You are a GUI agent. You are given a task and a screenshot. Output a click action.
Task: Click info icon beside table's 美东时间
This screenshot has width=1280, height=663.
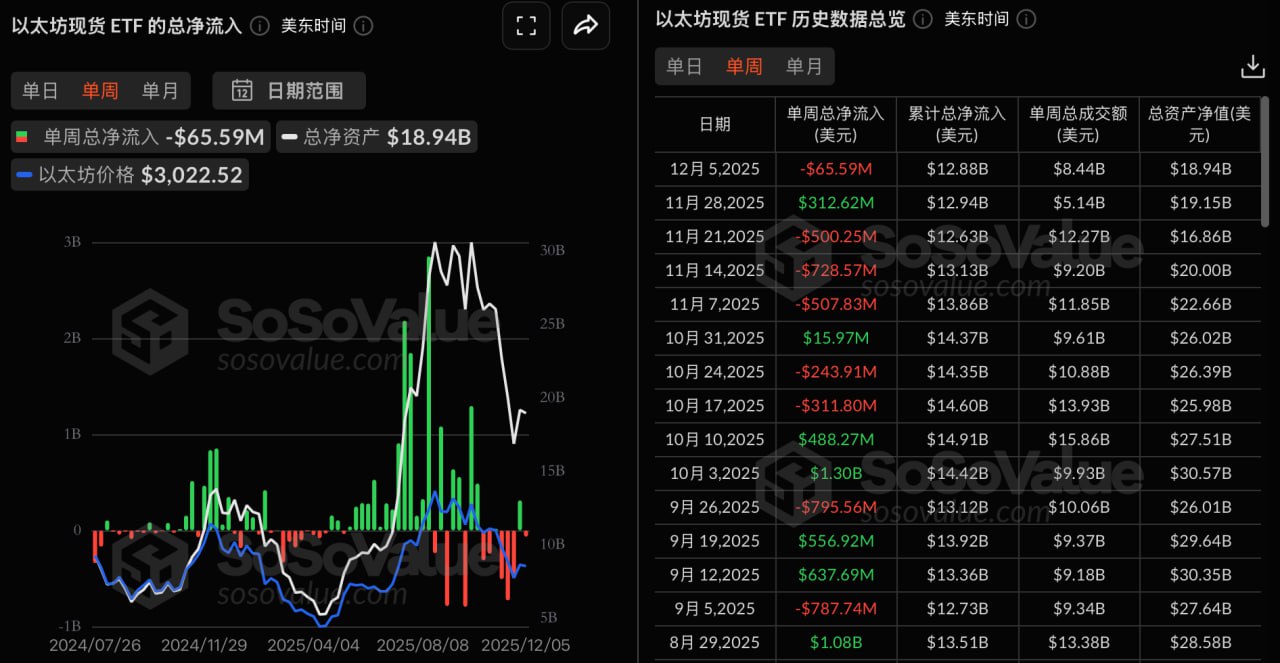1026,19
